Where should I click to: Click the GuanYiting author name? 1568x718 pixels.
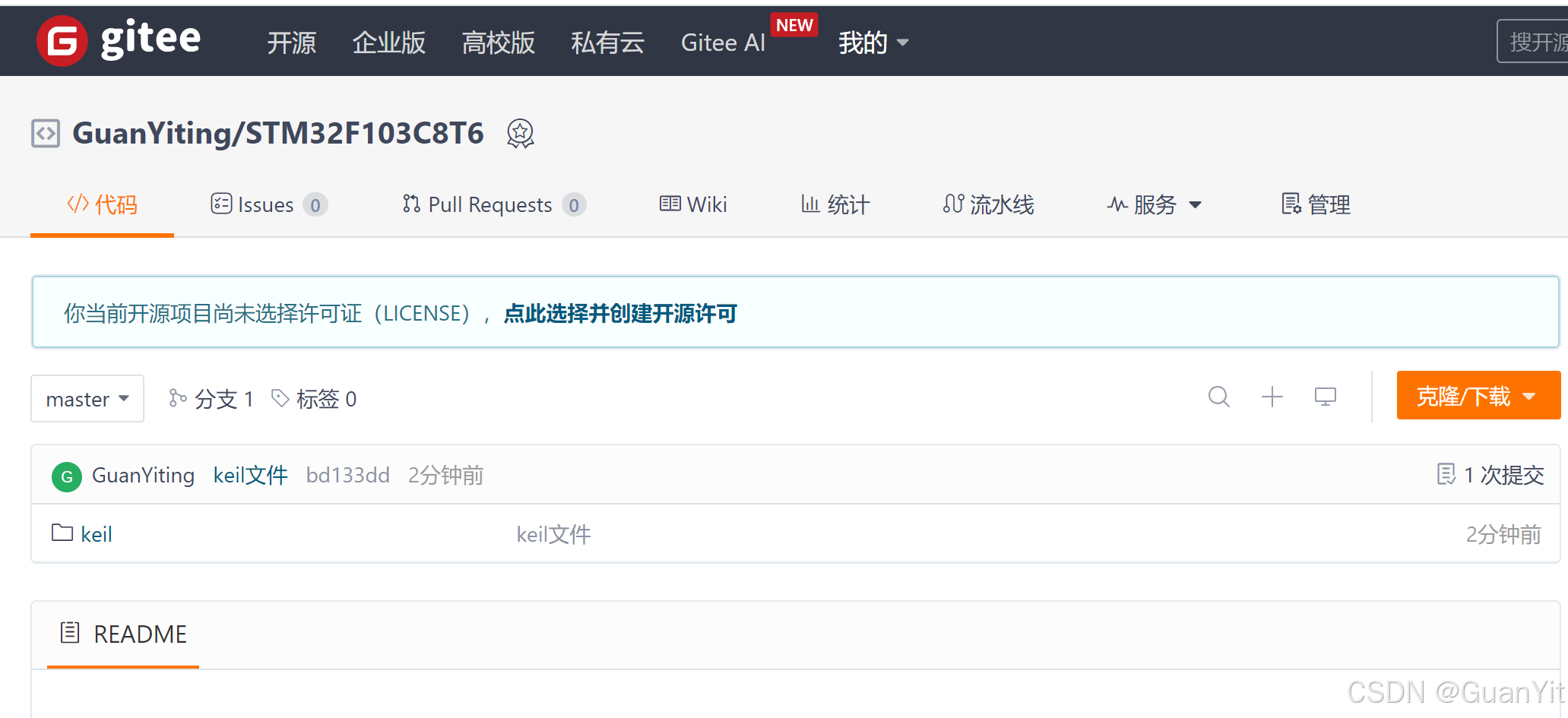point(143,476)
